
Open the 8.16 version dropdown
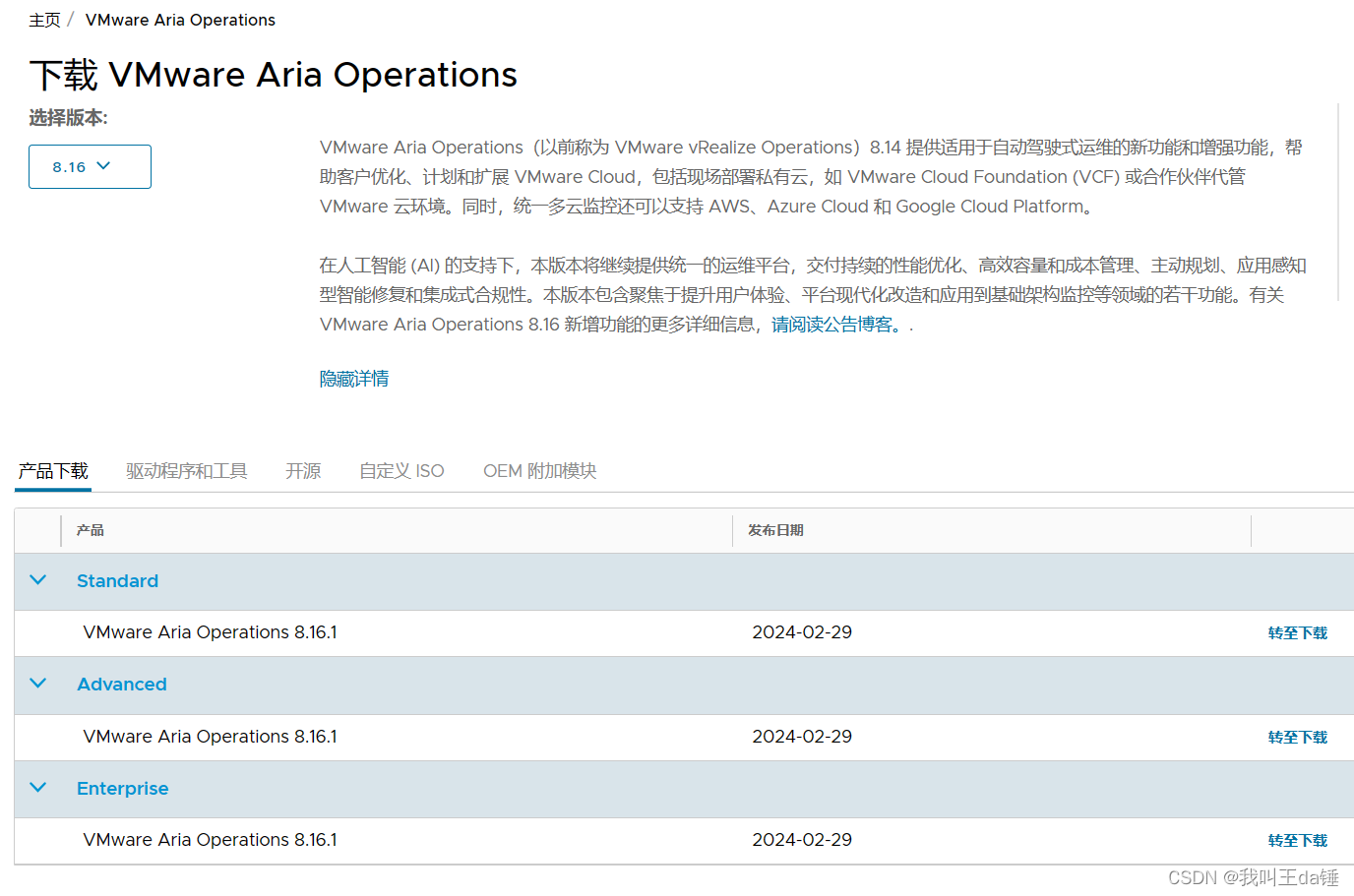90,166
